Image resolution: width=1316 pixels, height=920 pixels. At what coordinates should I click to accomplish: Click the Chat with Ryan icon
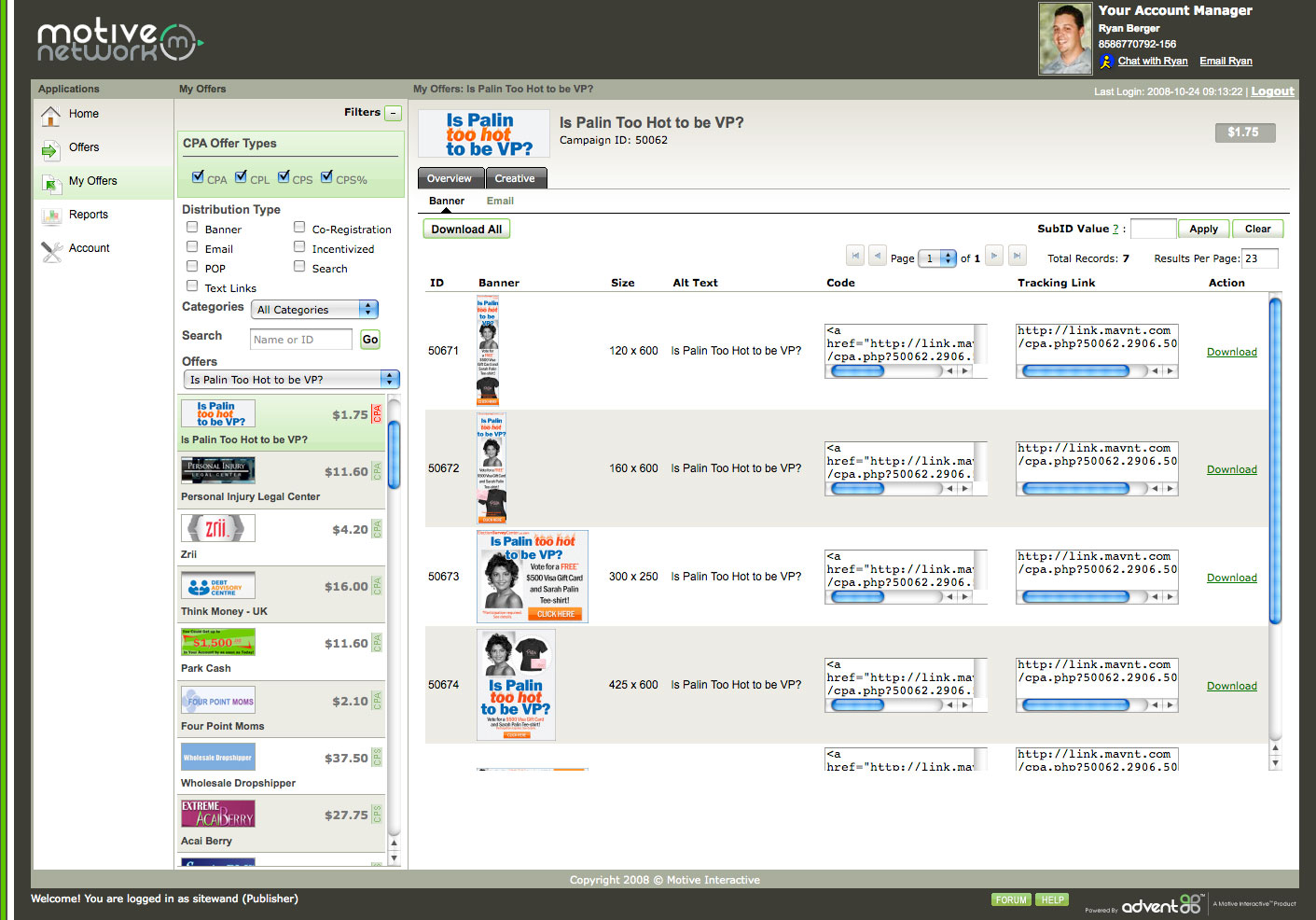point(1106,62)
